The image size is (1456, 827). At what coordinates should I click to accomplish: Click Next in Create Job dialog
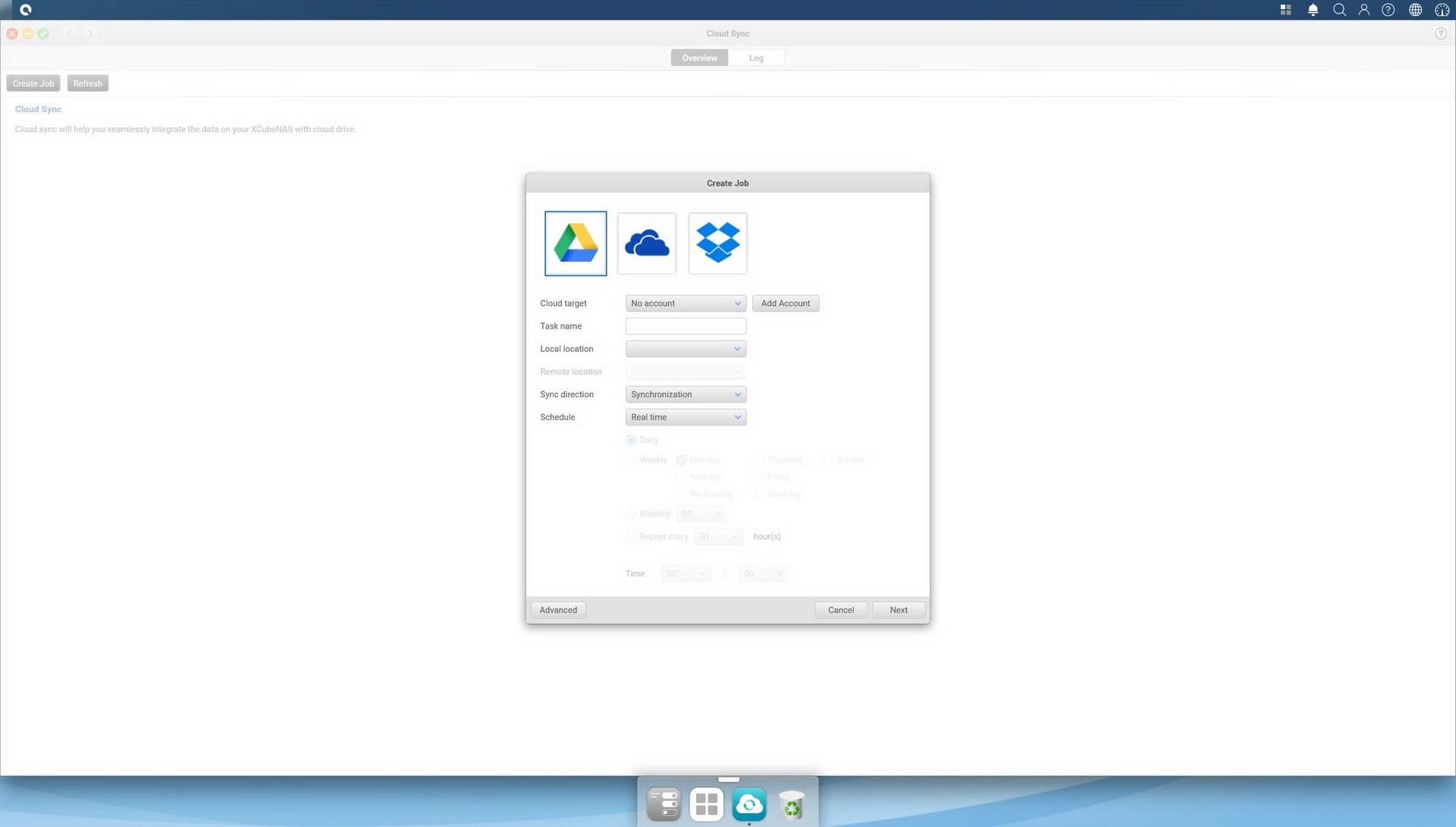pos(899,610)
